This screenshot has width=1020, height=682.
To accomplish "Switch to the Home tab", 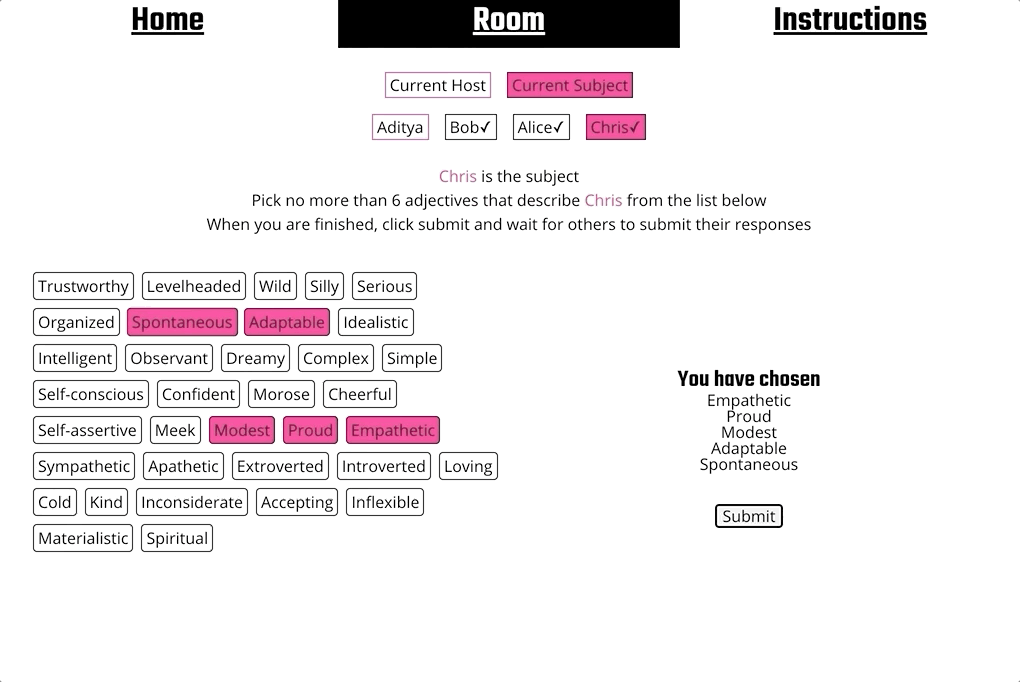I will (x=166, y=20).
